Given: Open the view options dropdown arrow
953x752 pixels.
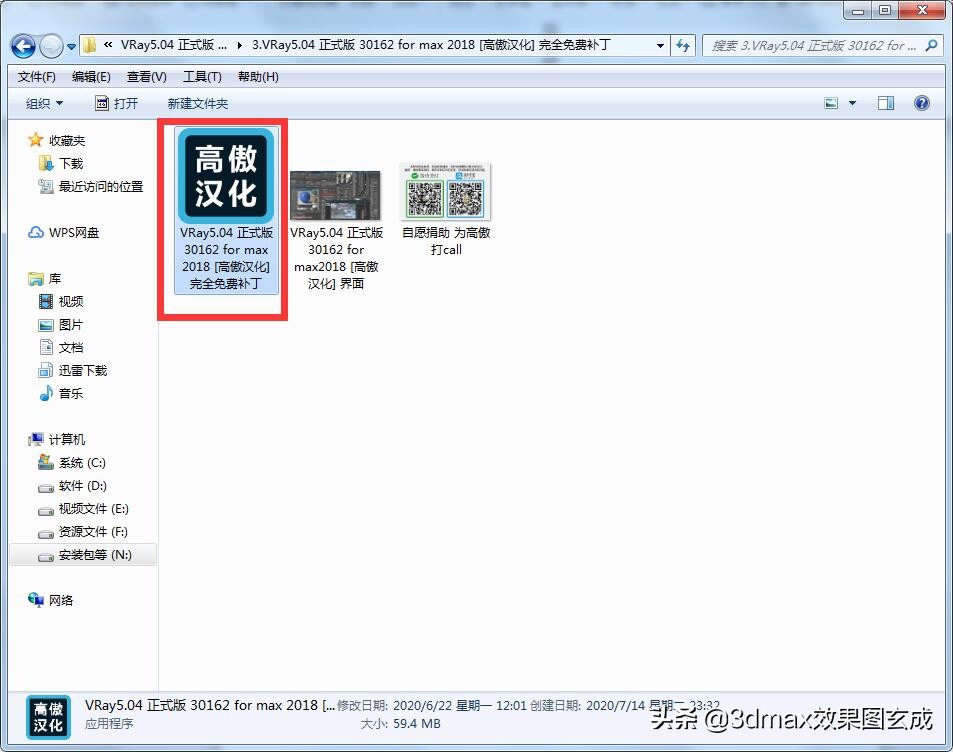Looking at the screenshot, I should pyautogui.click(x=852, y=103).
